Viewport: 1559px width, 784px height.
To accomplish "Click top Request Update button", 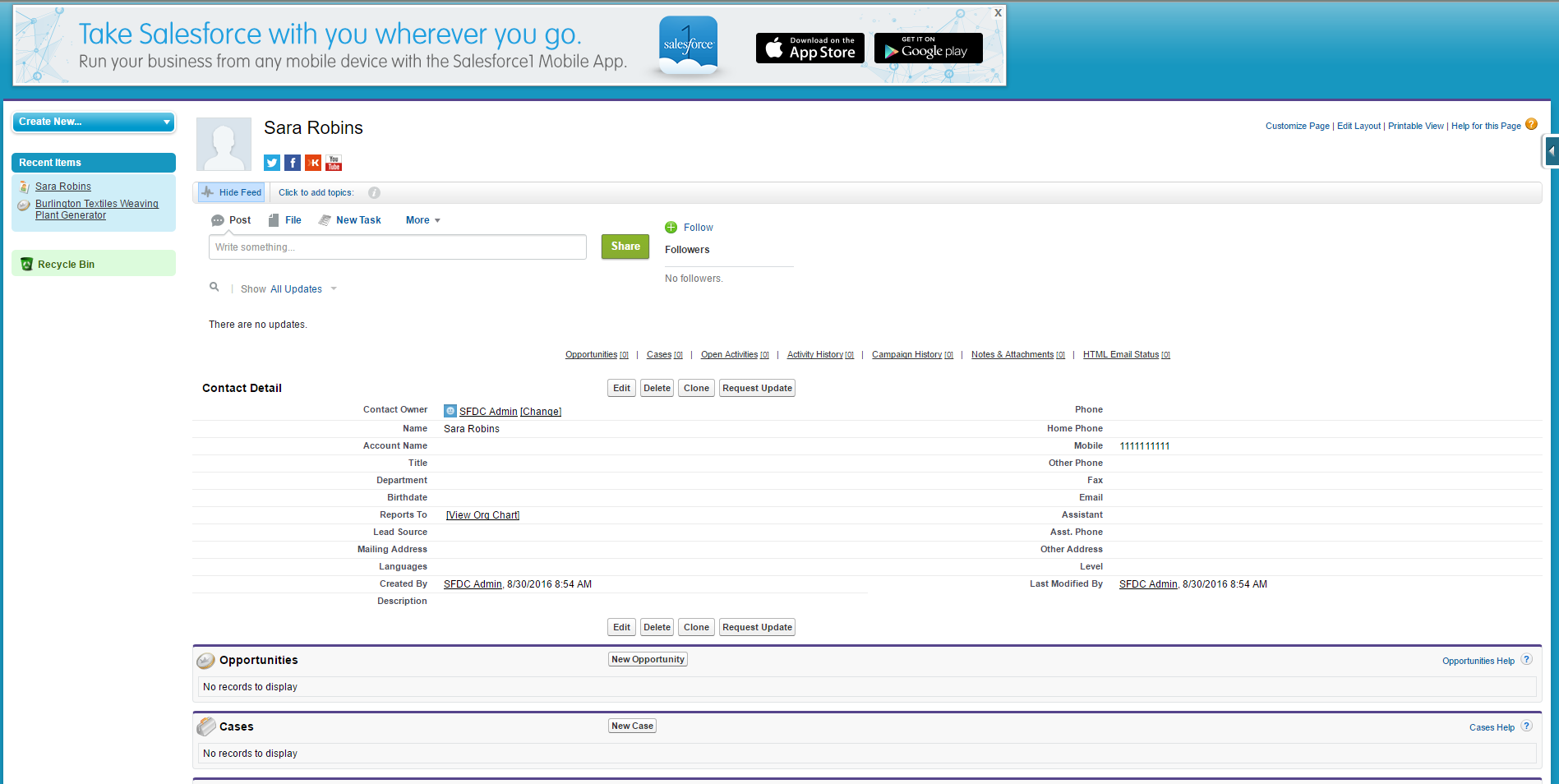I will (757, 388).
